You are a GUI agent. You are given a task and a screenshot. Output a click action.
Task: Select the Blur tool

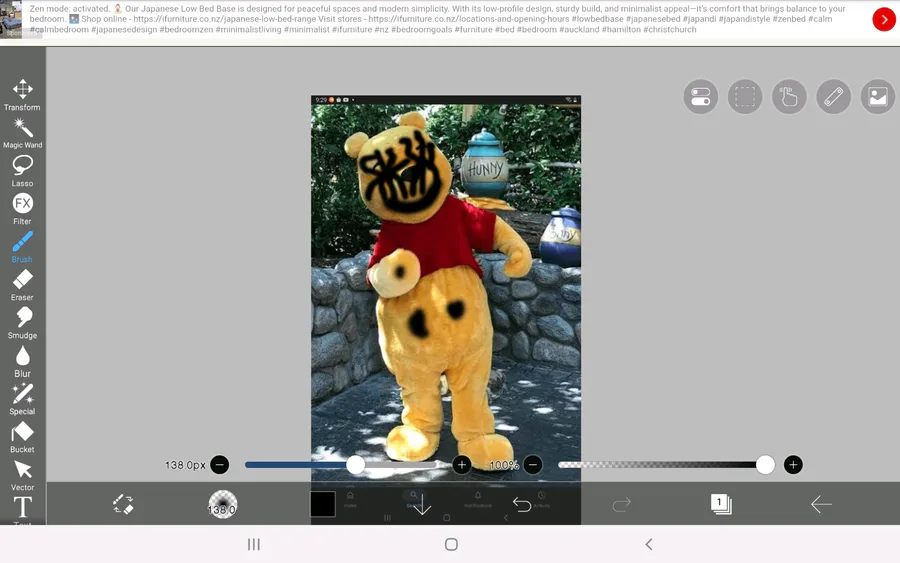(x=22, y=361)
